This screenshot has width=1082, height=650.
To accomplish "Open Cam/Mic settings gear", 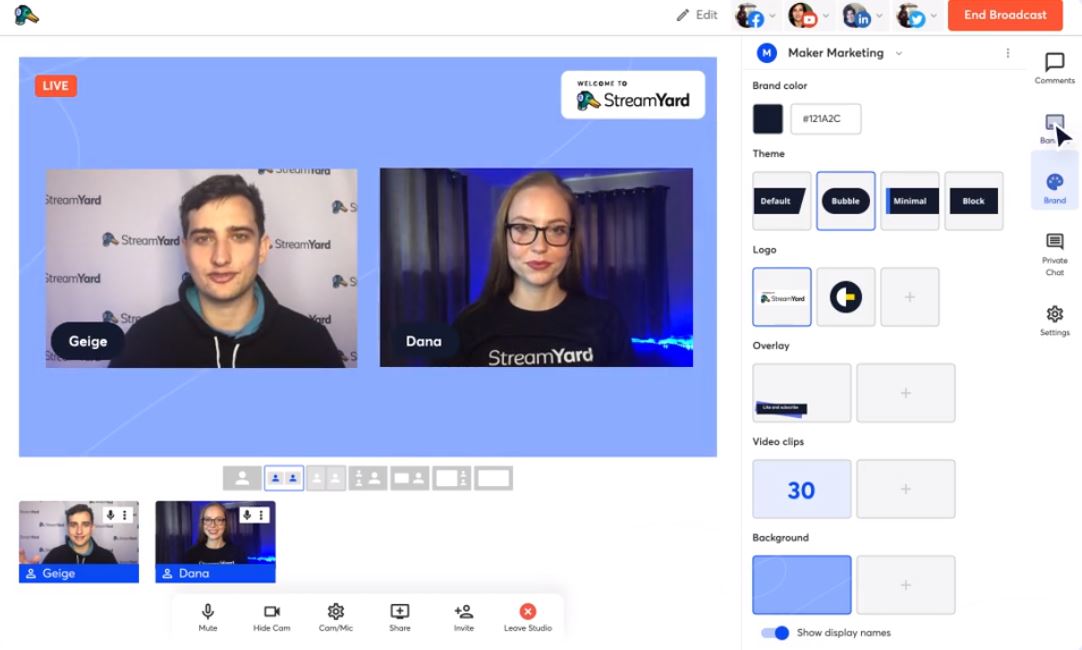I will tap(336, 612).
